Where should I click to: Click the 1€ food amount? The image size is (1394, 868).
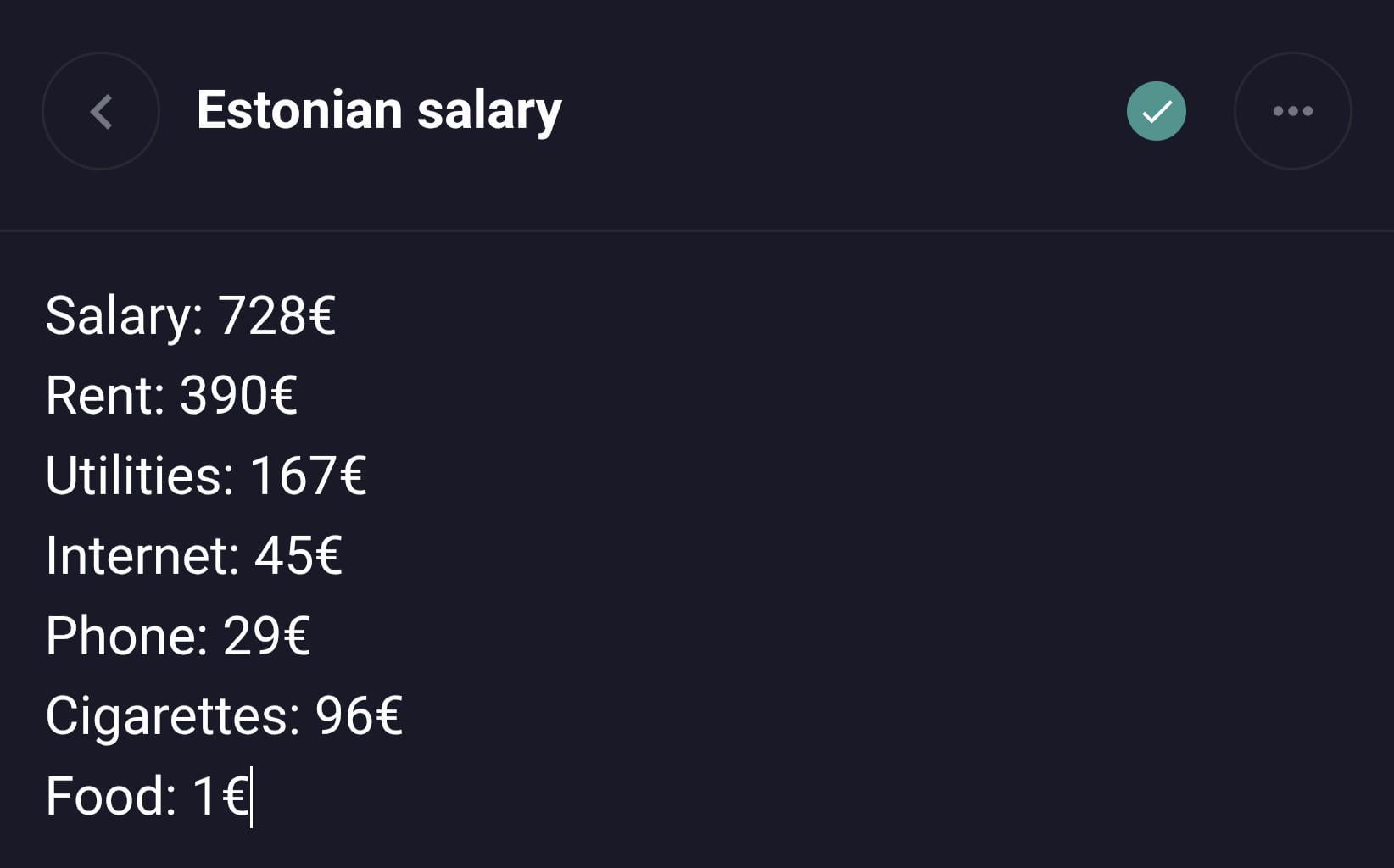point(220,796)
